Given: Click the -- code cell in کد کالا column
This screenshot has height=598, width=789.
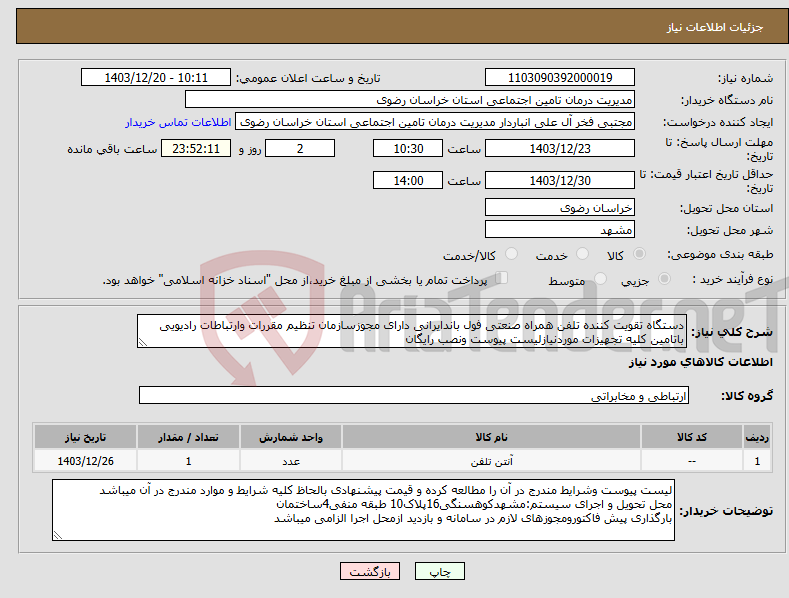Looking at the screenshot, I should (692, 461).
